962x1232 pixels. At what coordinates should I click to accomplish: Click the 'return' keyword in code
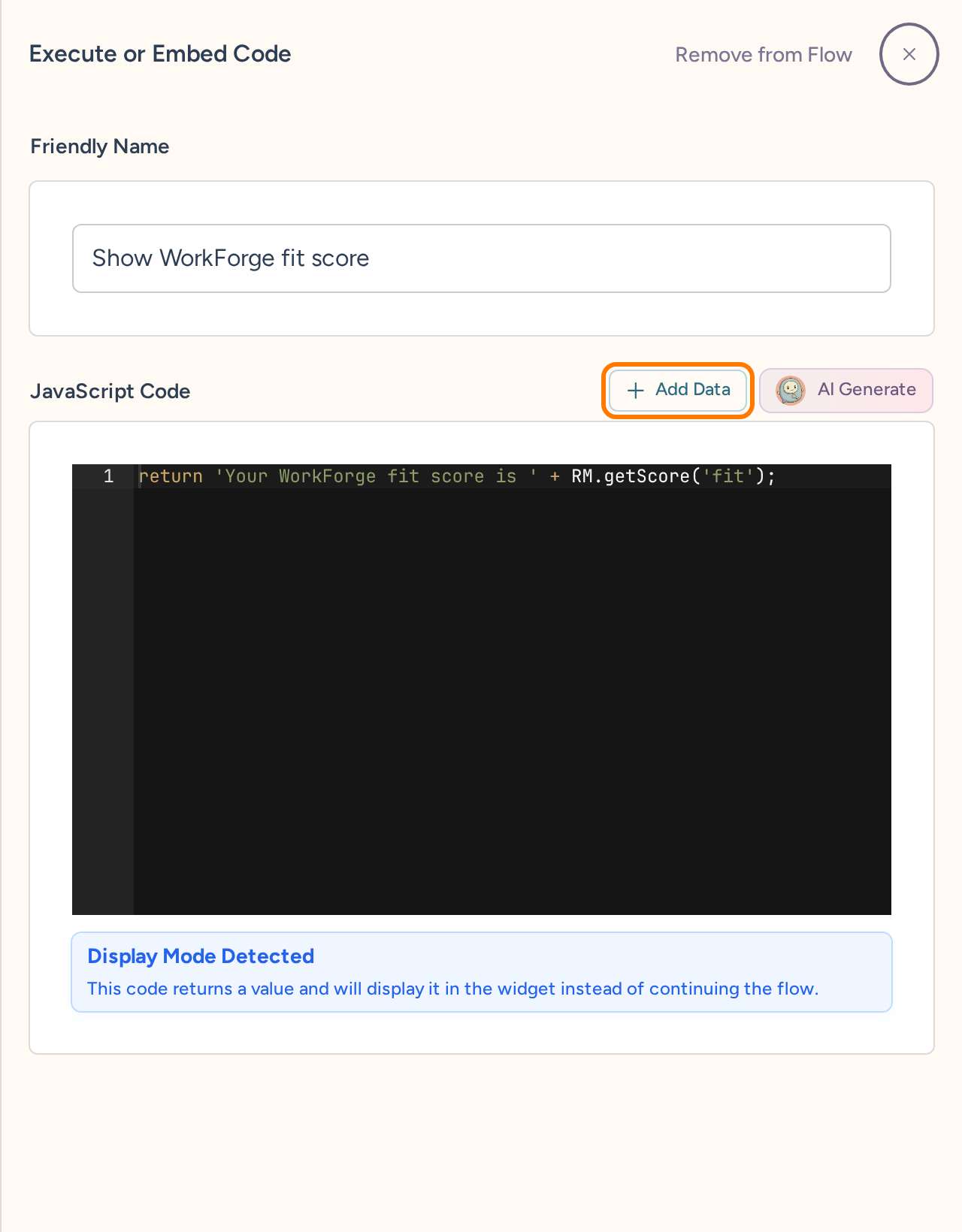171,476
